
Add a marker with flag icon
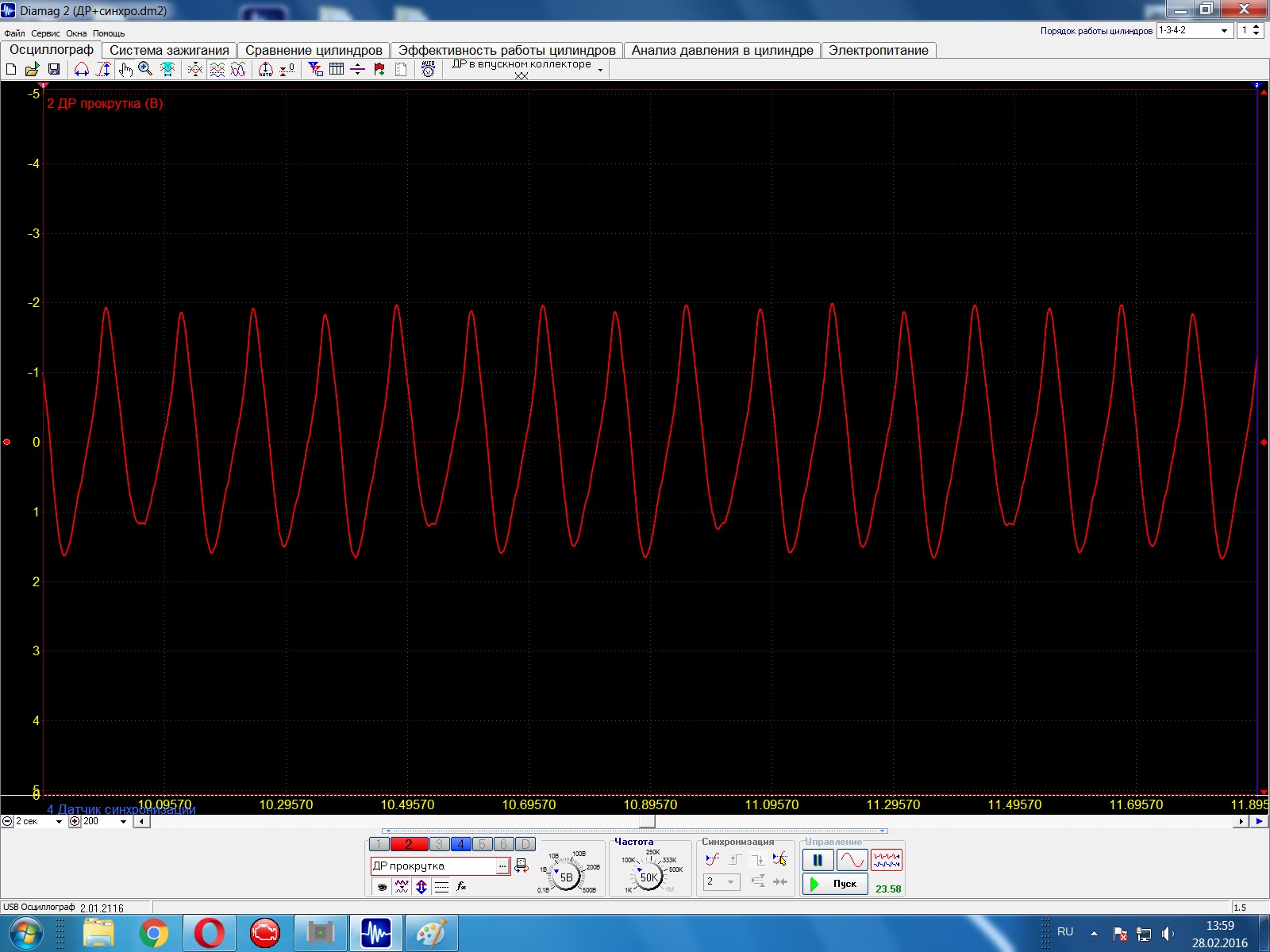[379, 69]
